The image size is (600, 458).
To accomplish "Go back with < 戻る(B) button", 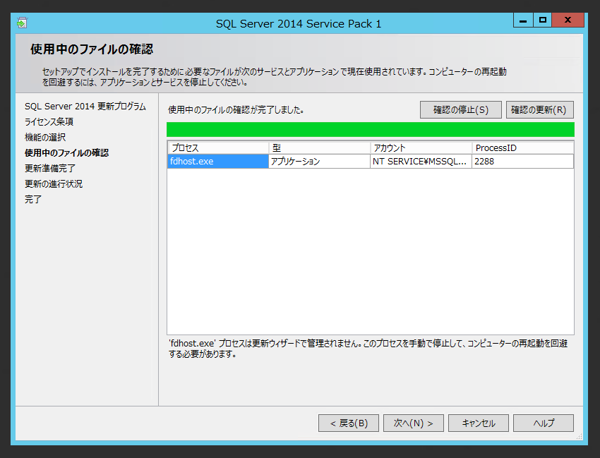I will (x=349, y=423).
